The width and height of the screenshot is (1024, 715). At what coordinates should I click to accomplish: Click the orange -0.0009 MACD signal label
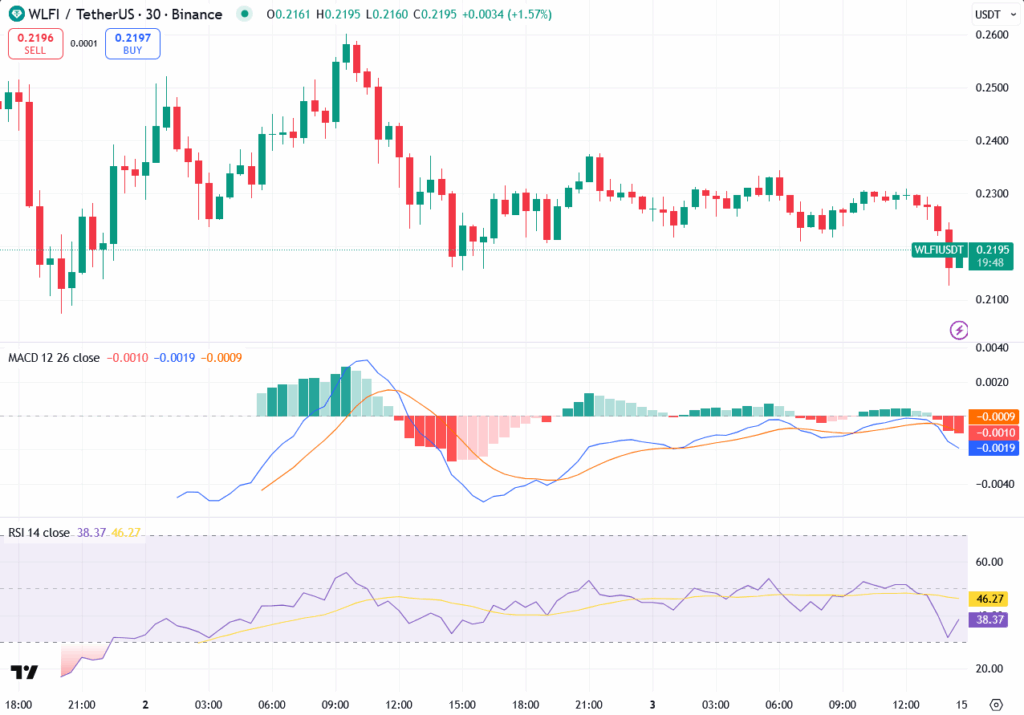(992, 416)
